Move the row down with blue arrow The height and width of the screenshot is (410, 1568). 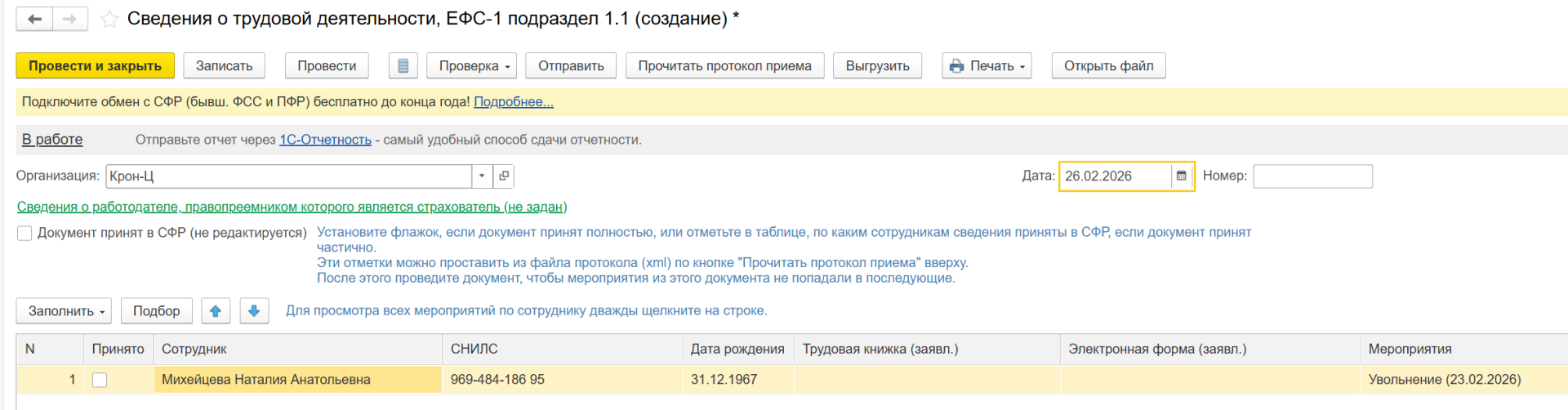pyautogui.click(x=254, y=311)
